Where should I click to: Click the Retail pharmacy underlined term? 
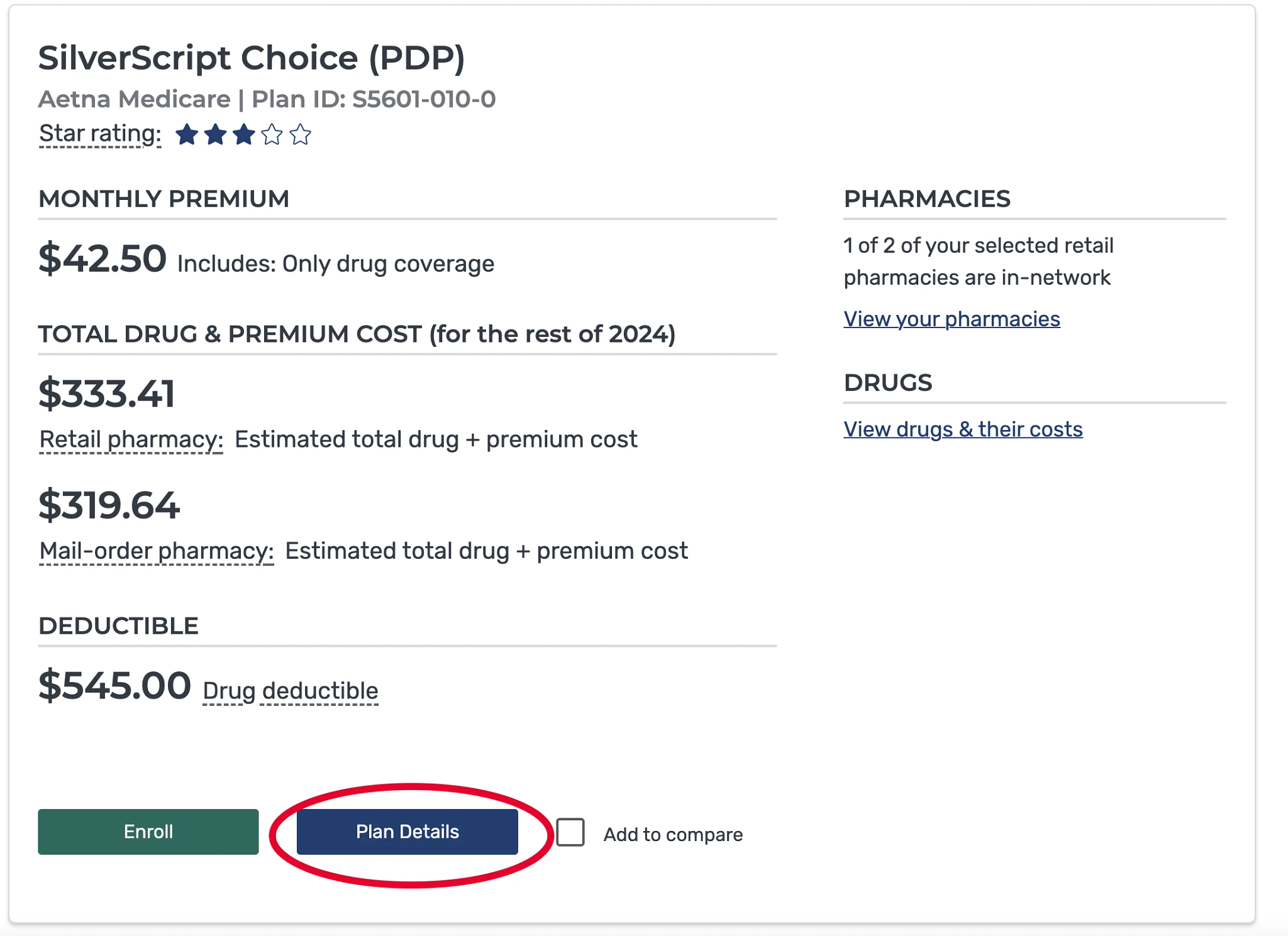point(131,439)
